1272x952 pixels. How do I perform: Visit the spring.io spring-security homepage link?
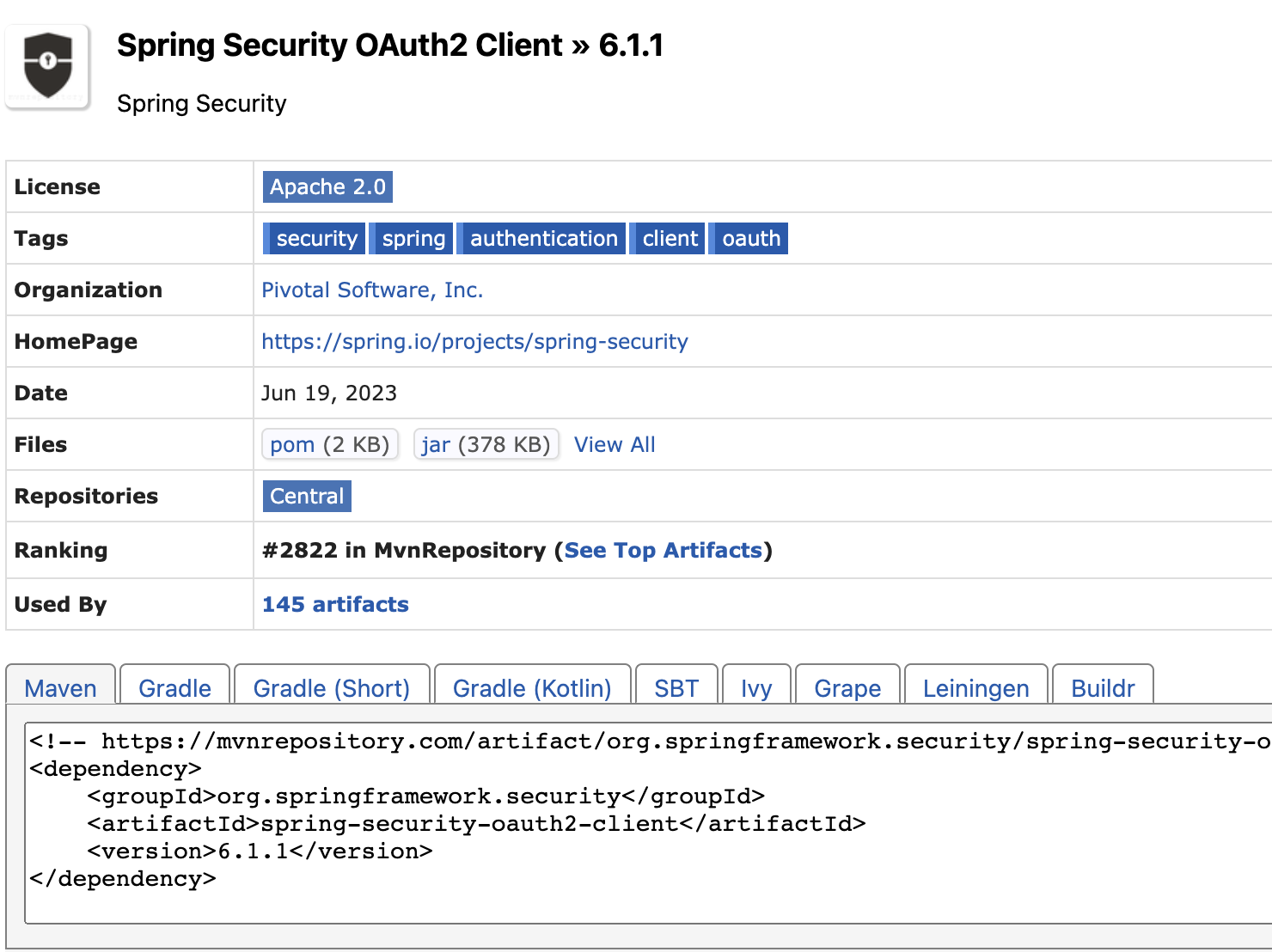(x=474, y=341)
